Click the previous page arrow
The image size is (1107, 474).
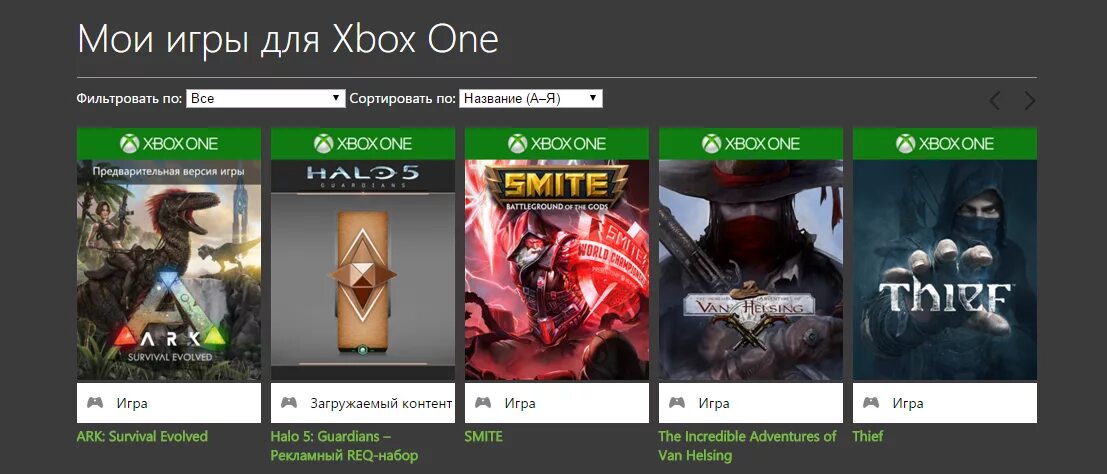[994, 100]
